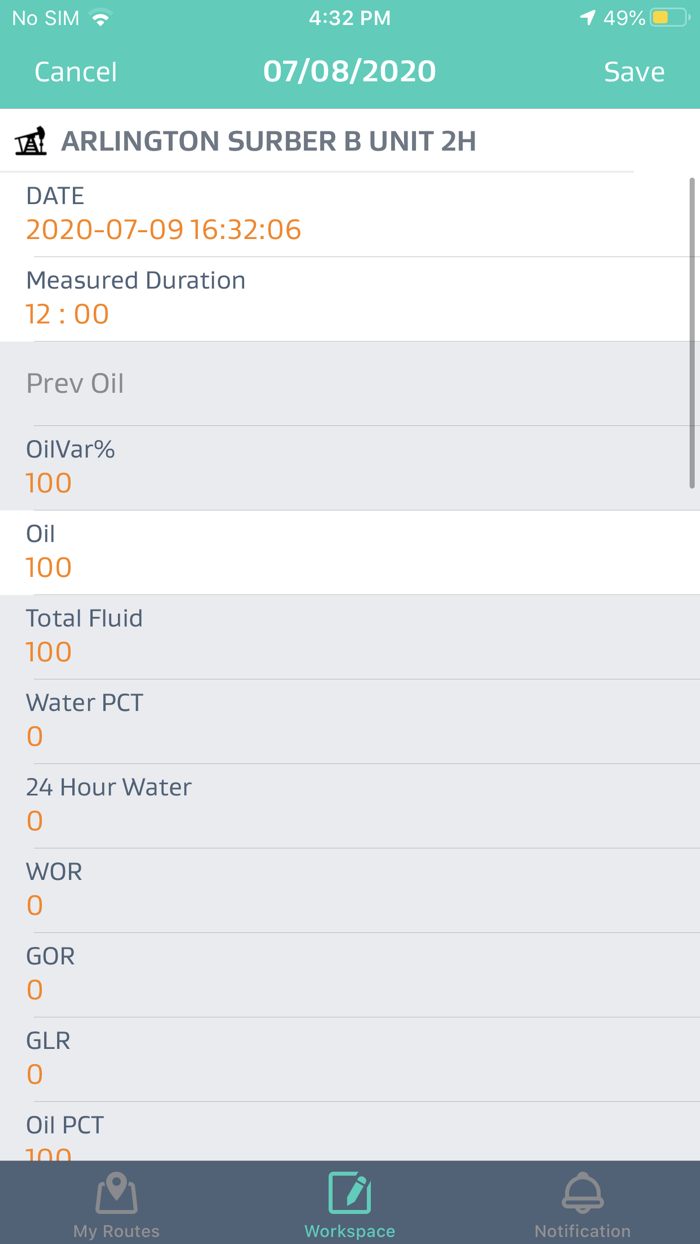700x1244 pixels.
Task: Tap the Wi-Fi signal icon
Action: [x=100, y=18]
